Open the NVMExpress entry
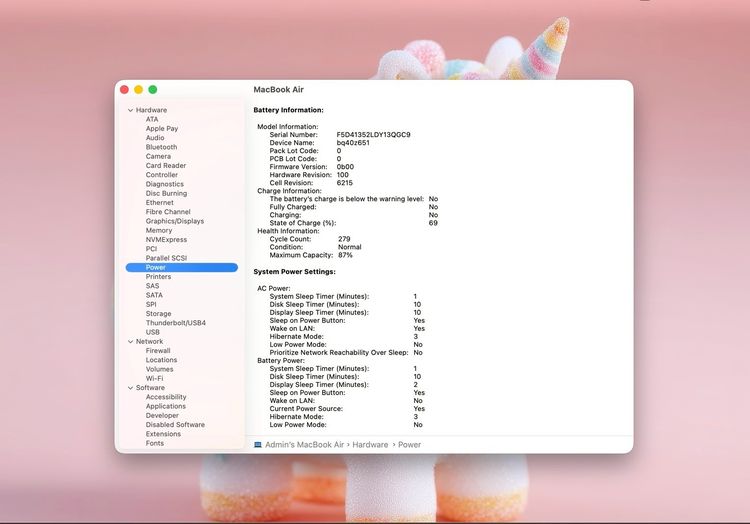The image size is (750, 524). coord(166,240)
